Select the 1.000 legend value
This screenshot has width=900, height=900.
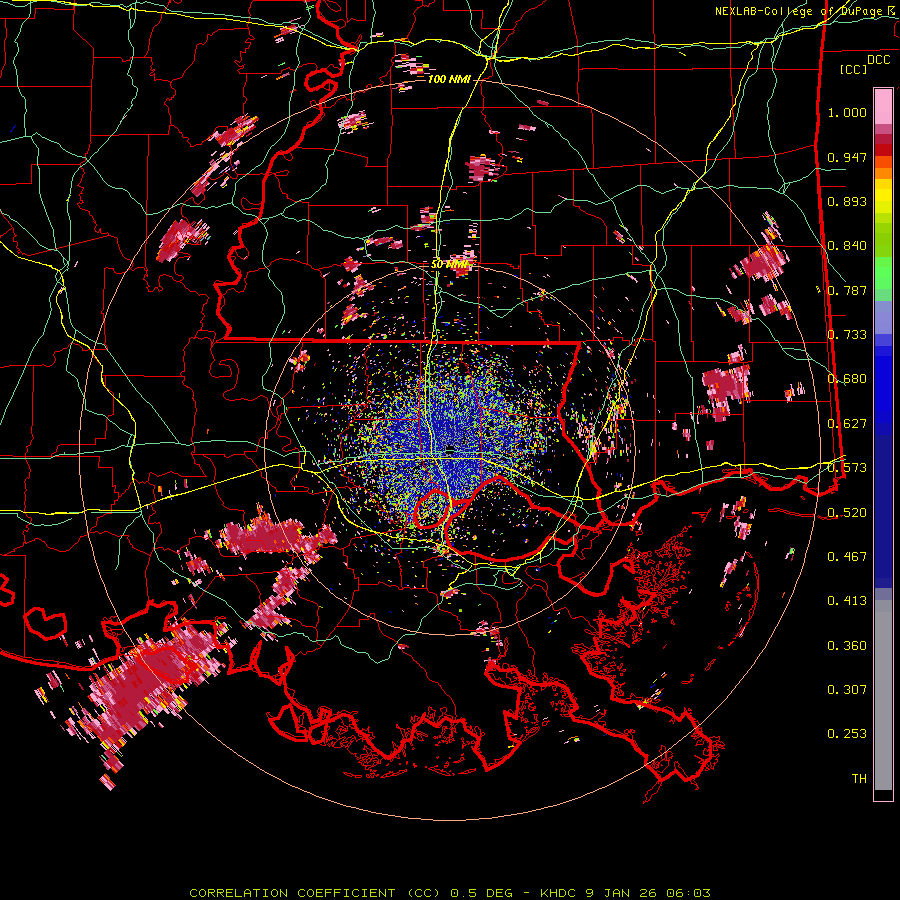pos(847,112)
